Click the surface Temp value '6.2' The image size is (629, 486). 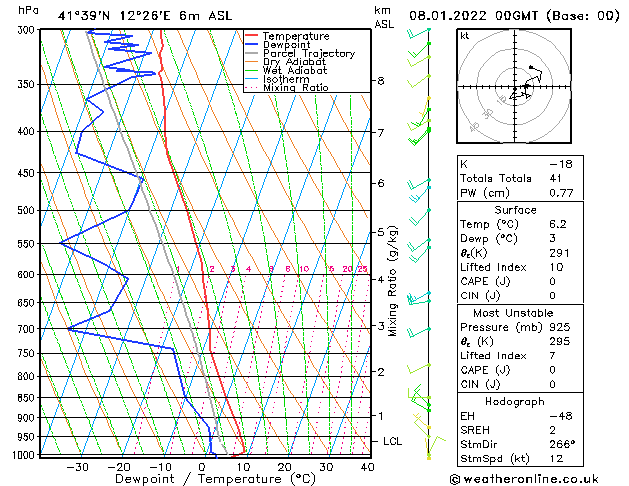(558, 224)
